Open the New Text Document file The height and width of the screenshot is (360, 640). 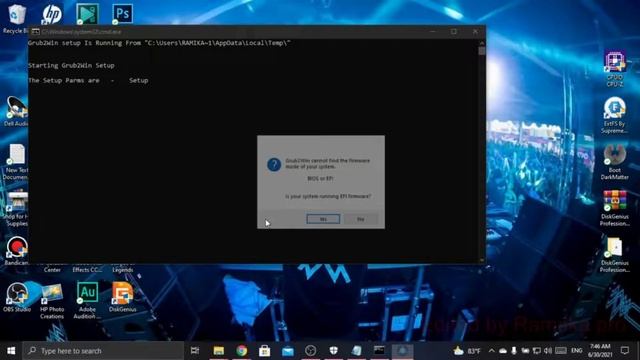point(16,162)
